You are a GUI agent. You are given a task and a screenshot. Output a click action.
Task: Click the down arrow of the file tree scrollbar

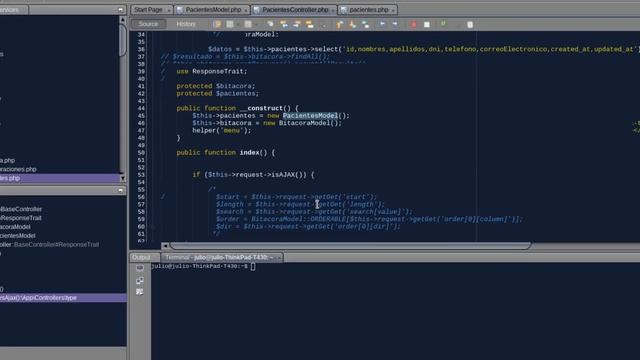point(122,178)
